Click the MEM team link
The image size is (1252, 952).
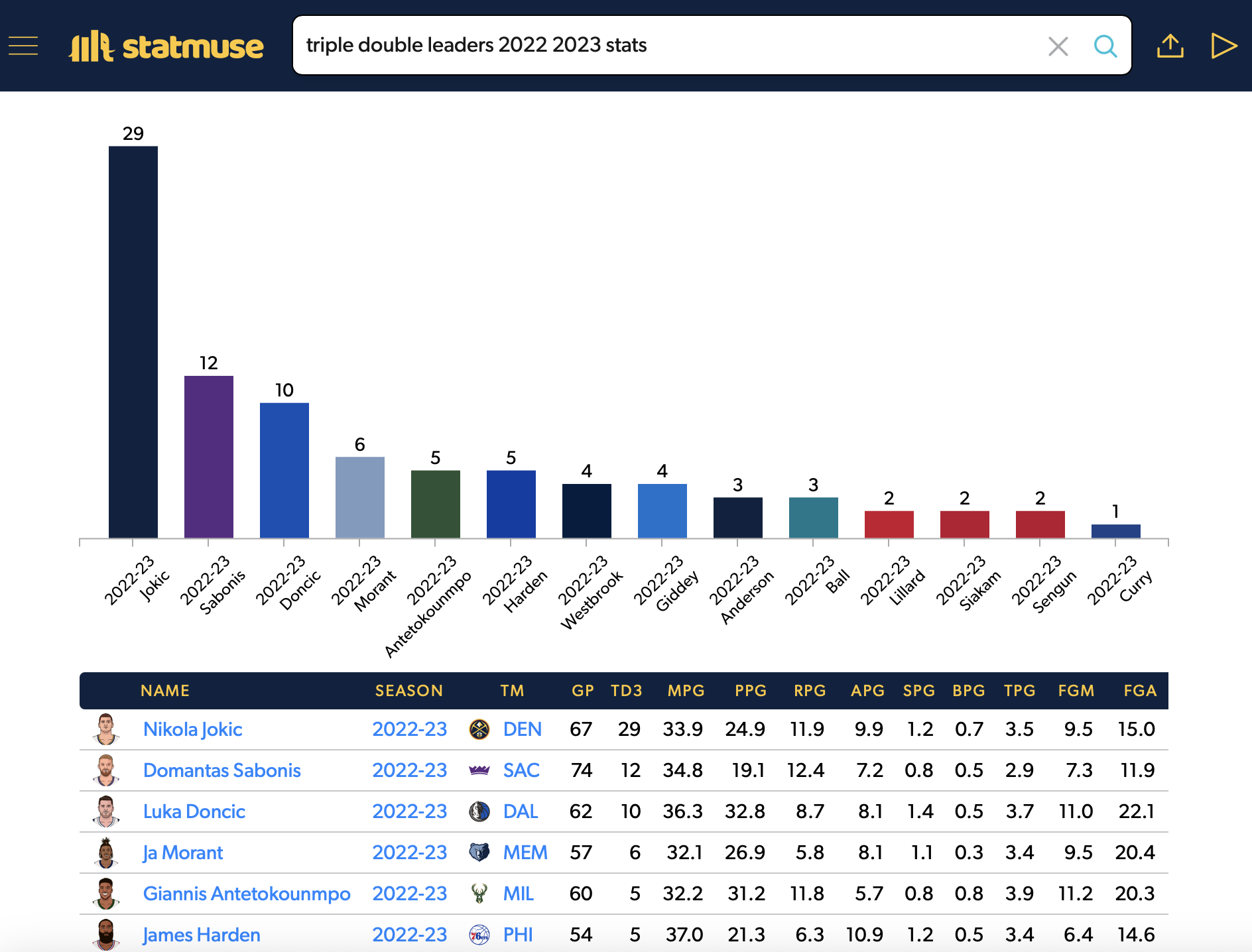(525, 853)
